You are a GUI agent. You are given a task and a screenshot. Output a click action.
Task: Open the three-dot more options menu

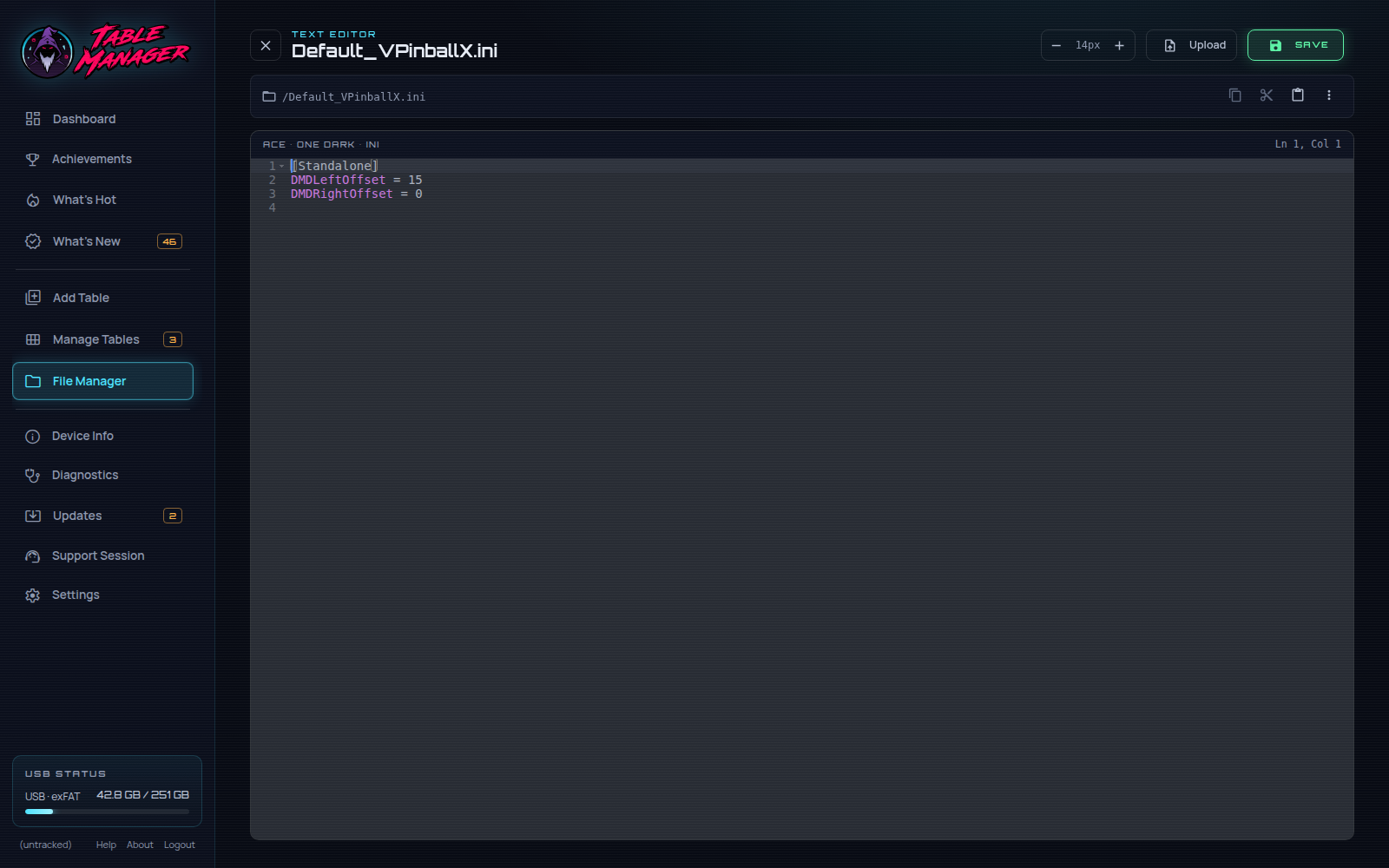[1329, 95]
